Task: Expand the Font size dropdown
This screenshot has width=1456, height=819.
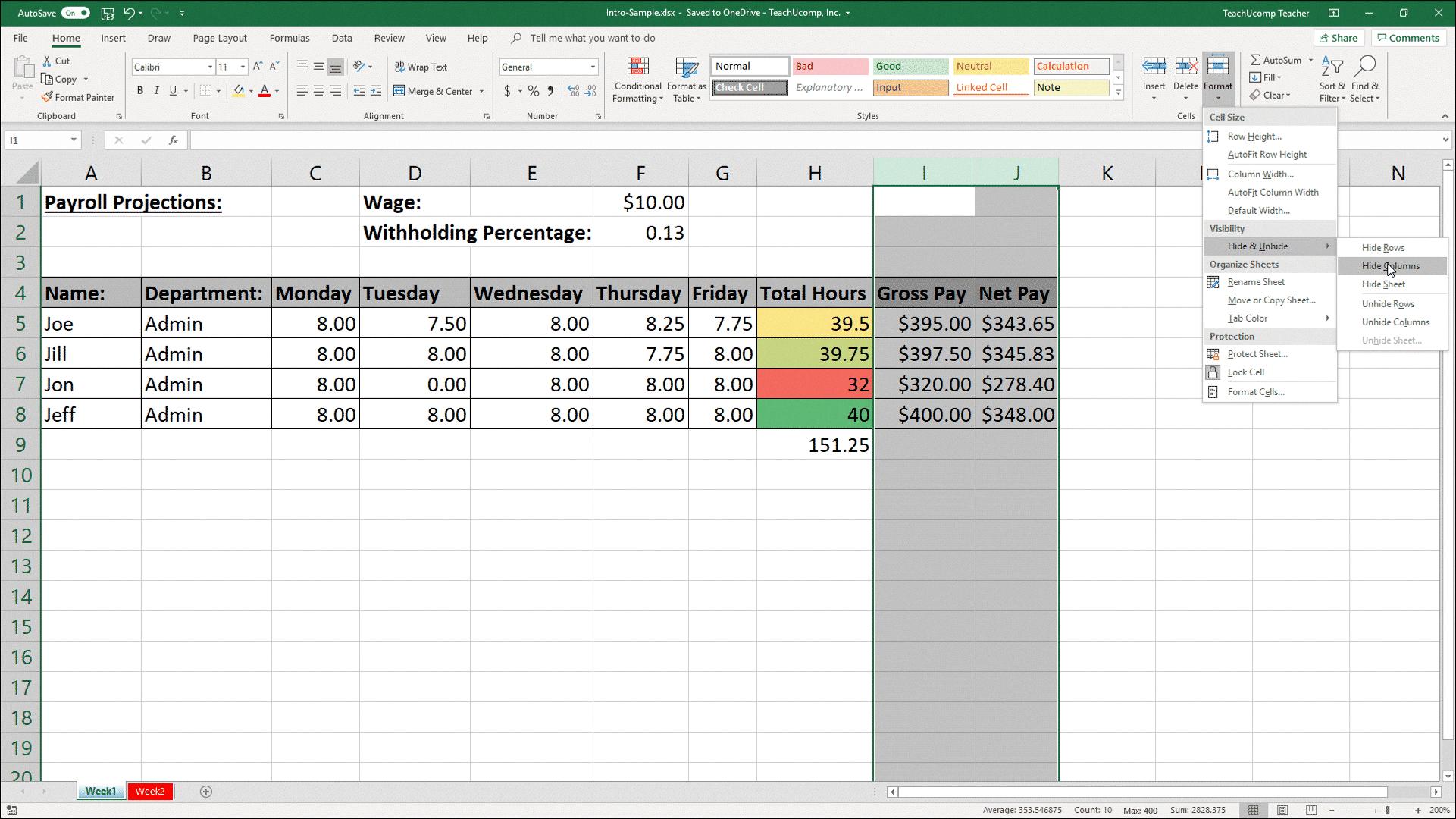Action: pyautogui.click(x=242, y=67)
